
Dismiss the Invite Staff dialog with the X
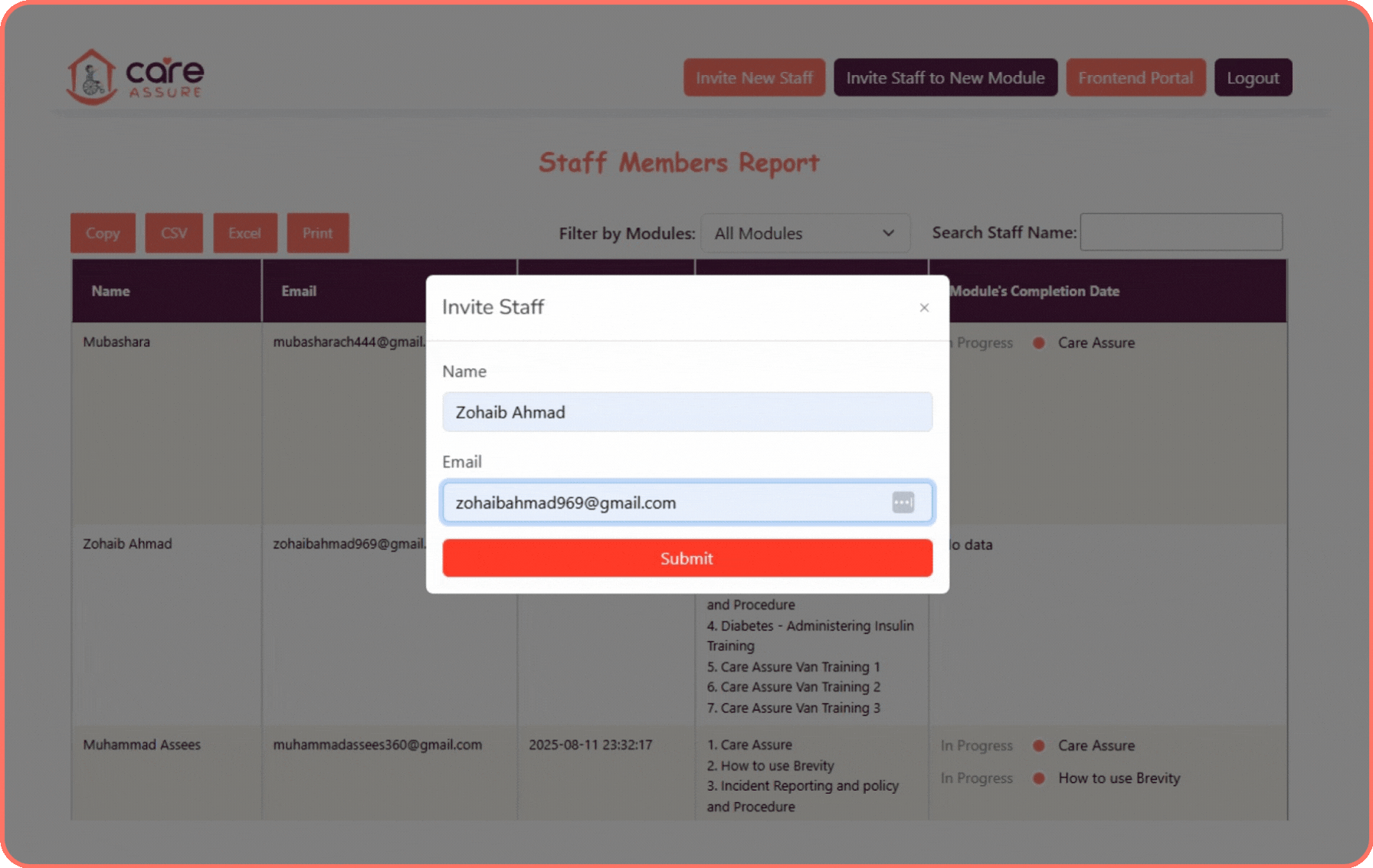click(924, 307)
